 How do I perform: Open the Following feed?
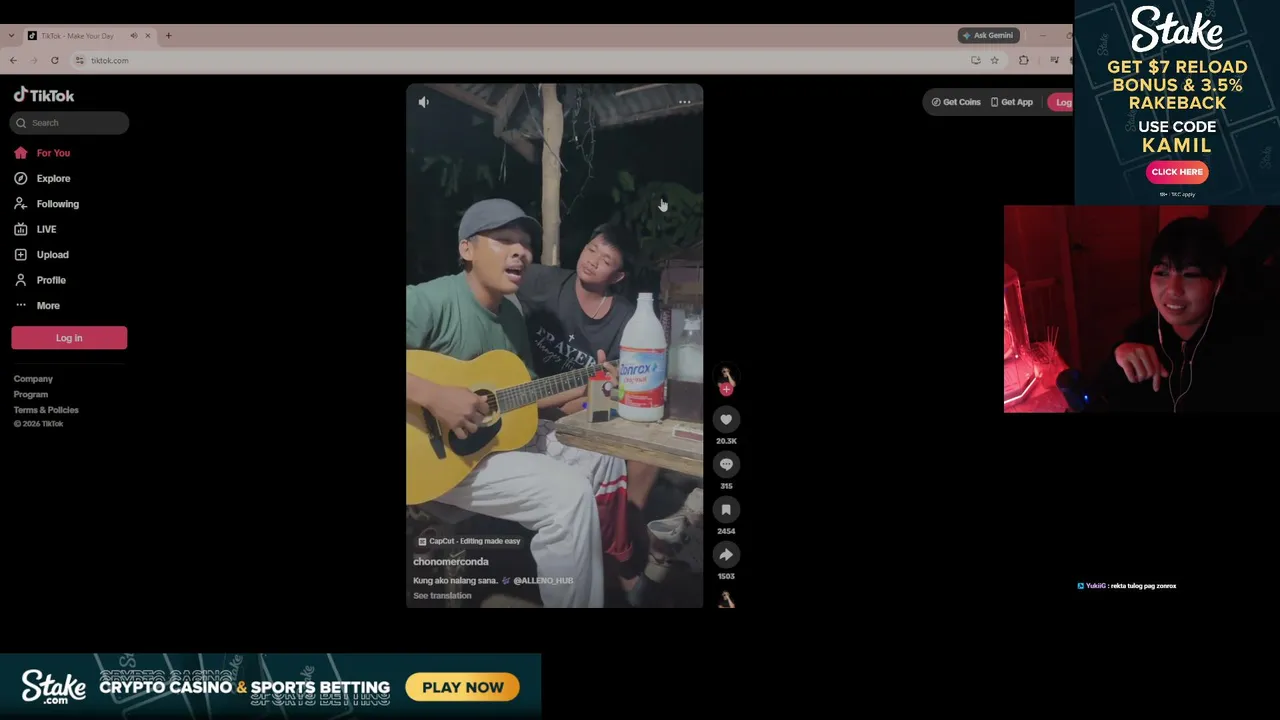coord(46,204)
